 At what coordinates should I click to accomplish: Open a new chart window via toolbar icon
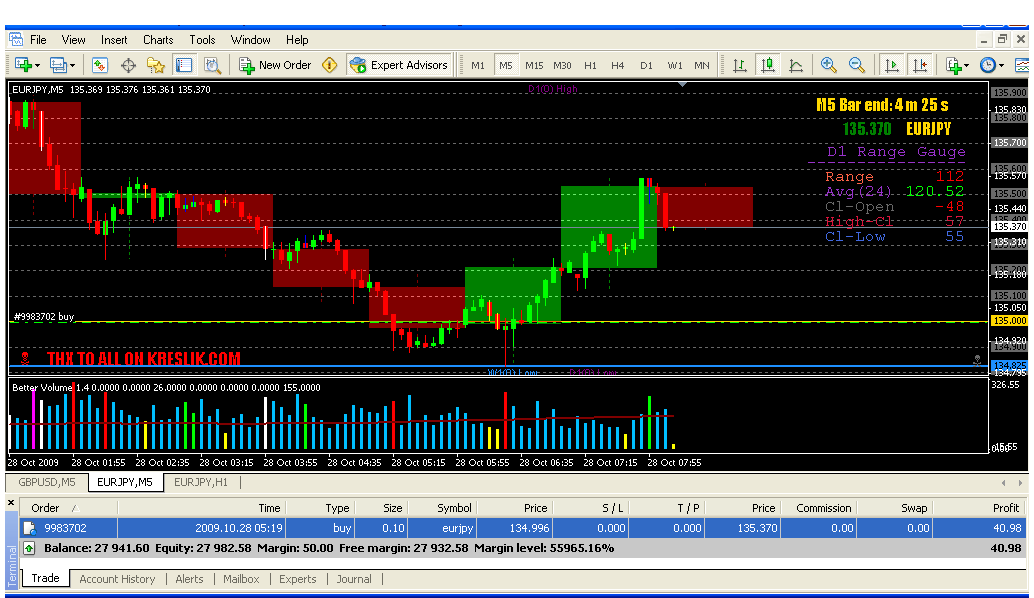[x=23, y=65]
